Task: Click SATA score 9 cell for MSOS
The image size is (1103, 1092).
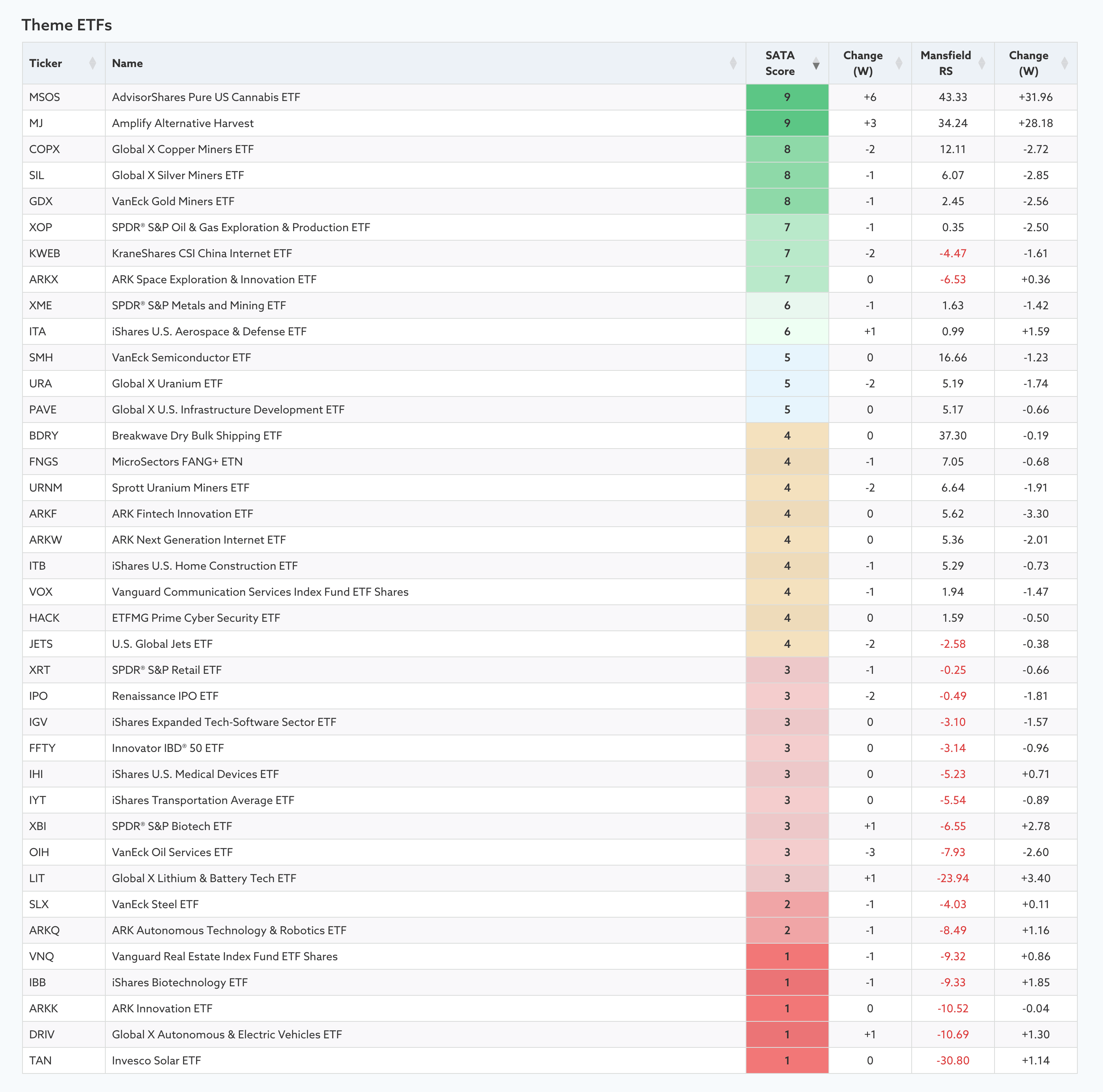Action: point(787,97)
